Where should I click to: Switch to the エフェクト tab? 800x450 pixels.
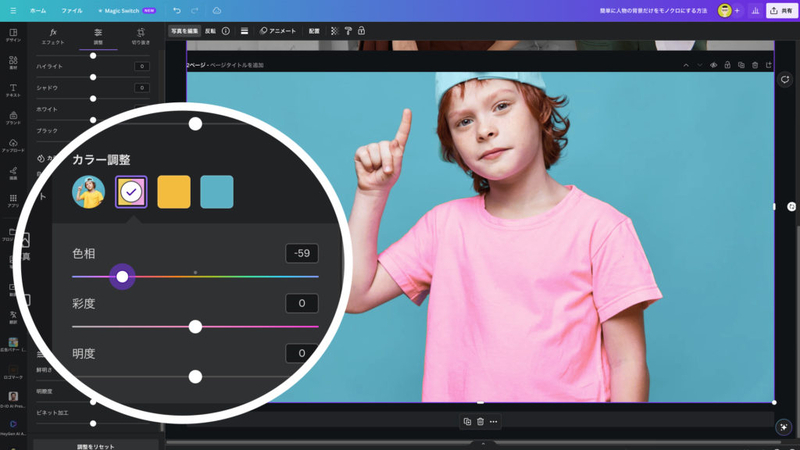[53, 36]
